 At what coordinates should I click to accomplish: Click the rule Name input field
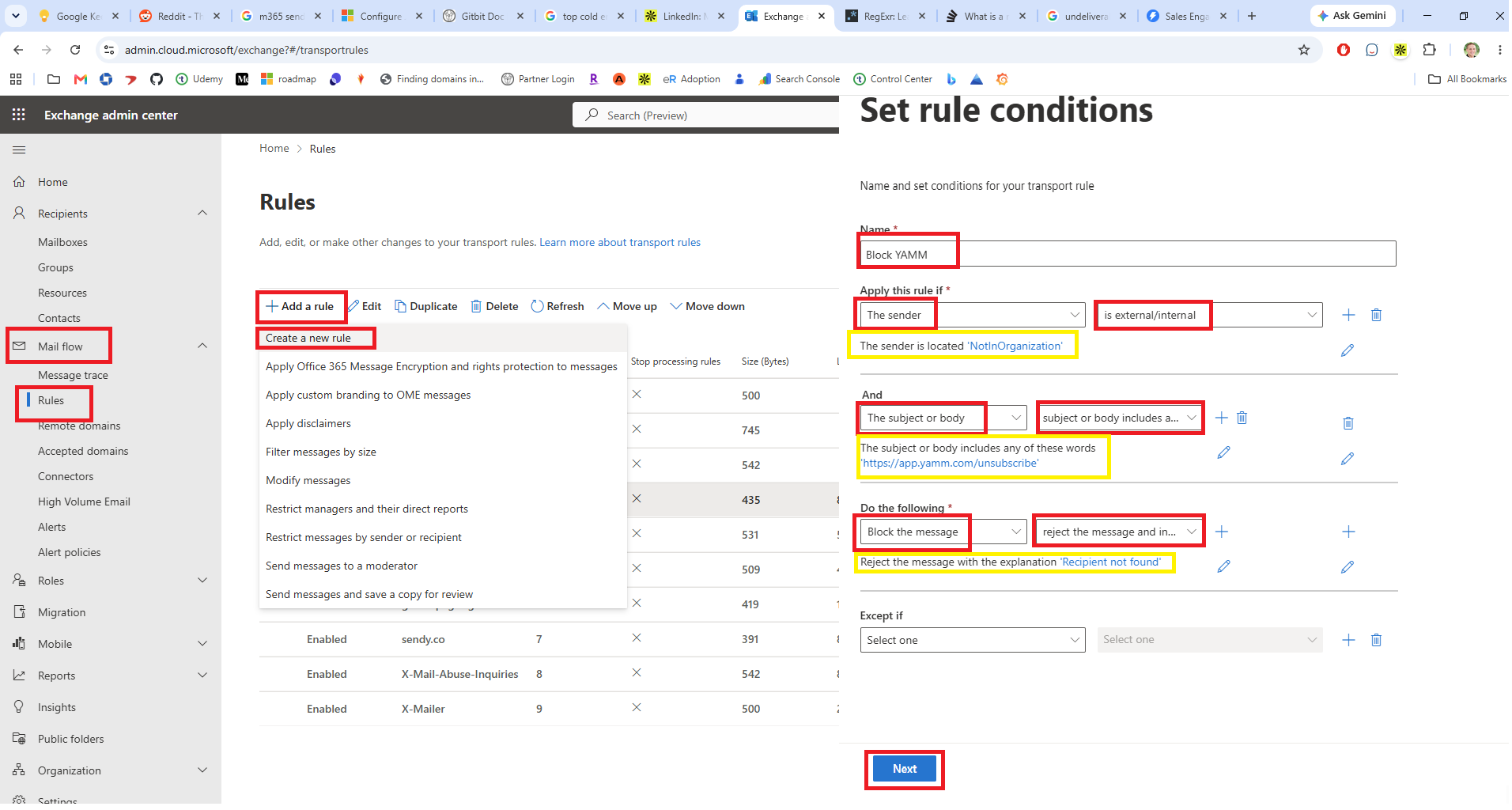click(1128, 254)
